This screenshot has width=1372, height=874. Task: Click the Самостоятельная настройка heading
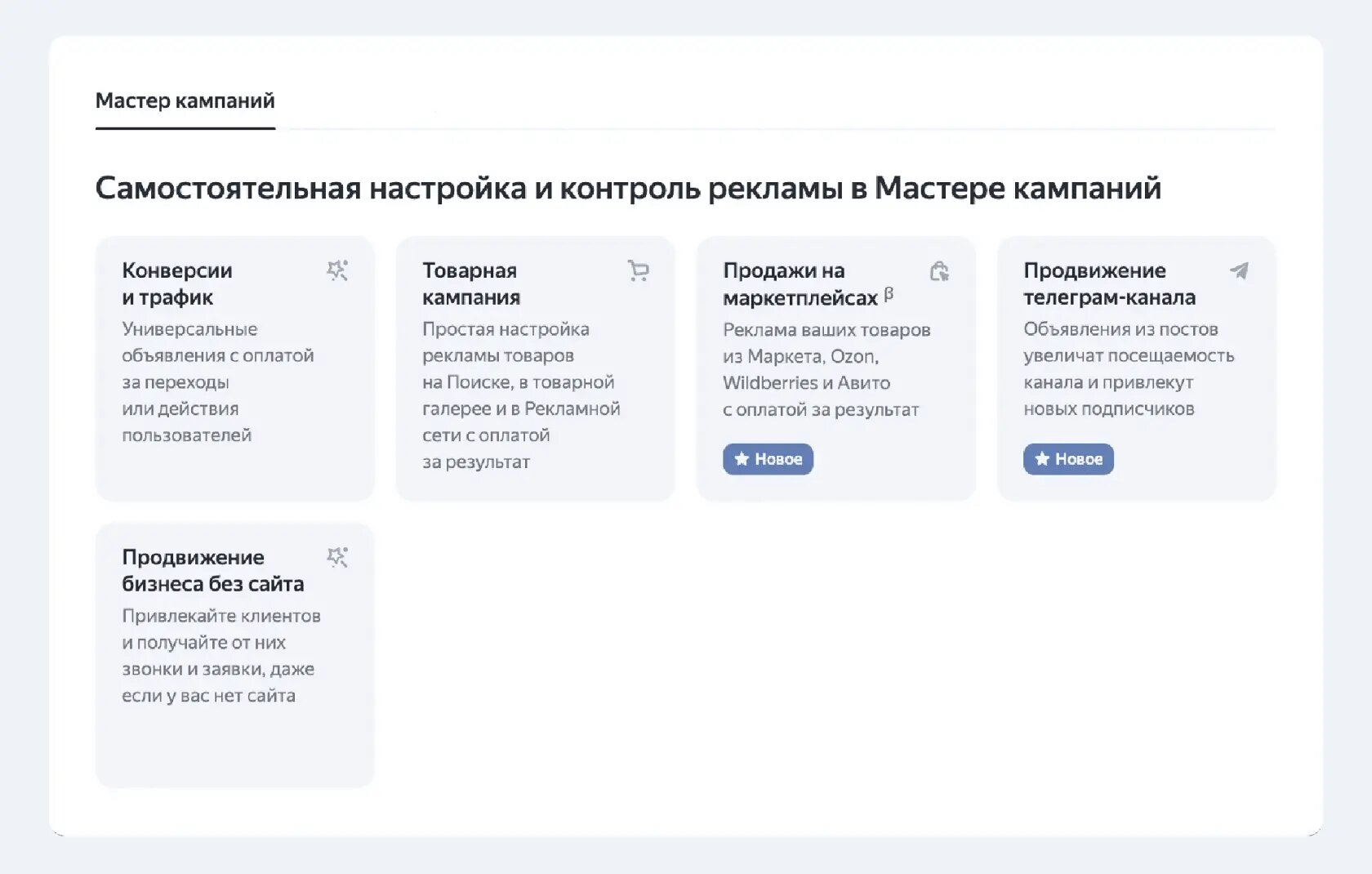coord(628,189)
